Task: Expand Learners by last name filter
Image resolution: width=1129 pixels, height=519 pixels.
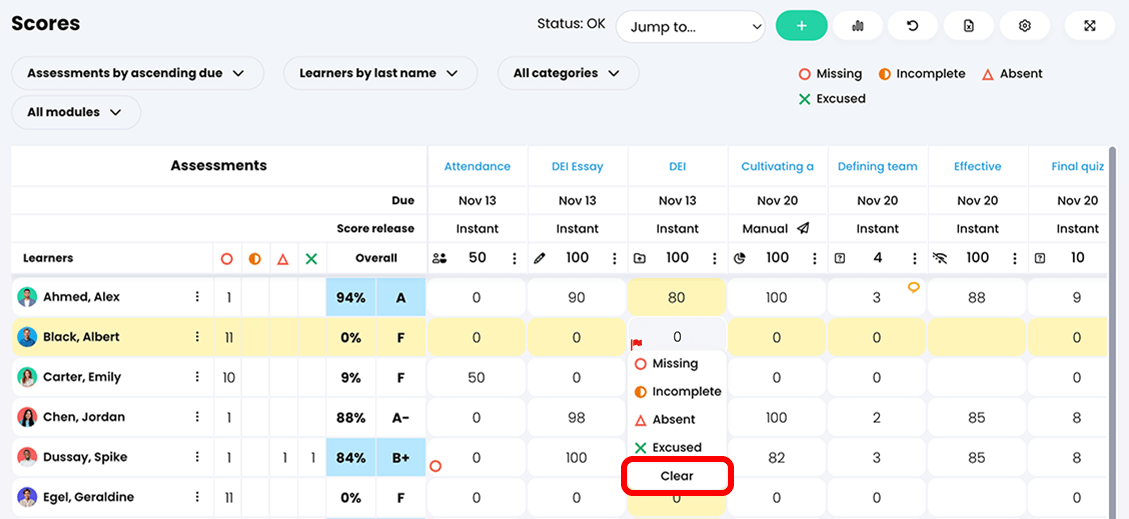Action: (380, 73)
